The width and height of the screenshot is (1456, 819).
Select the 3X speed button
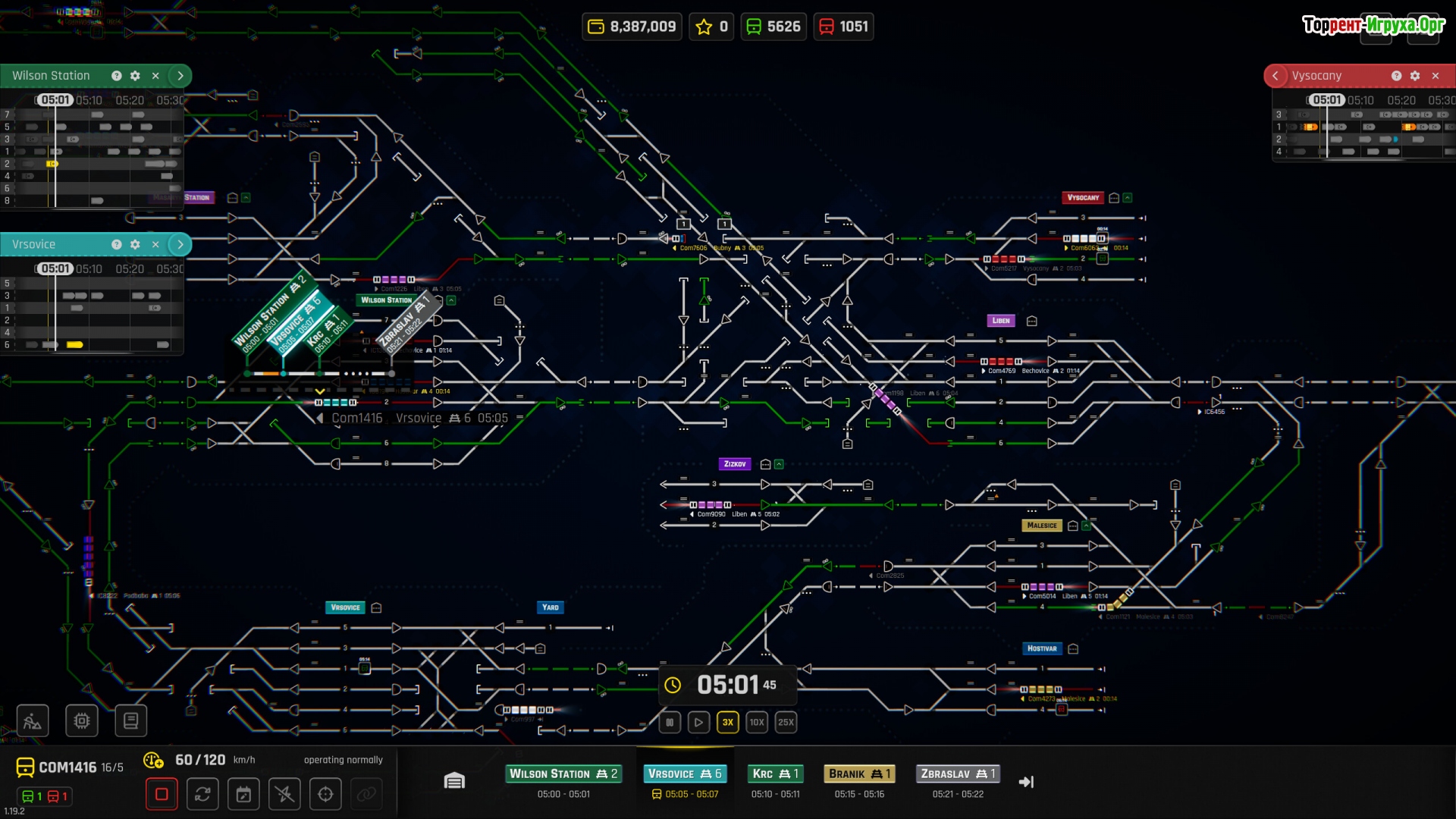[728, 722]
